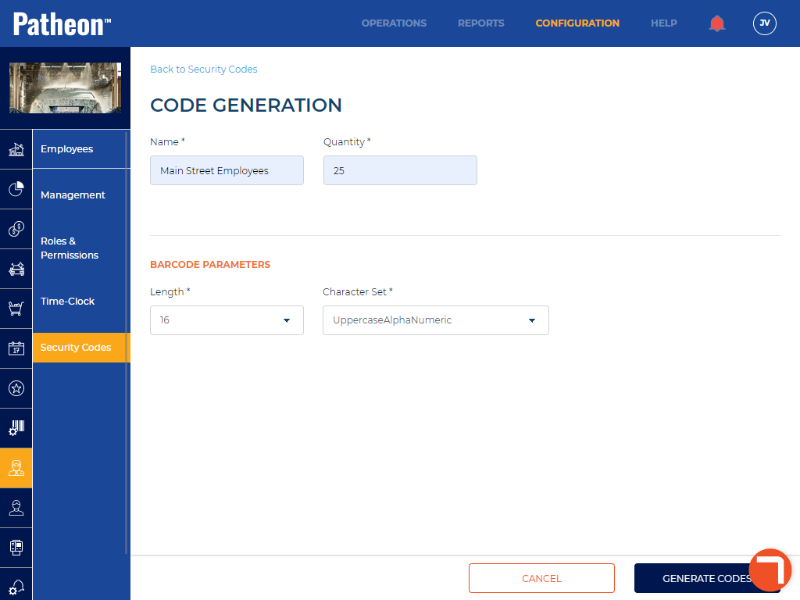Screen dimensions: 800x600
Task: Open Help menu
Action: (664, 23)
